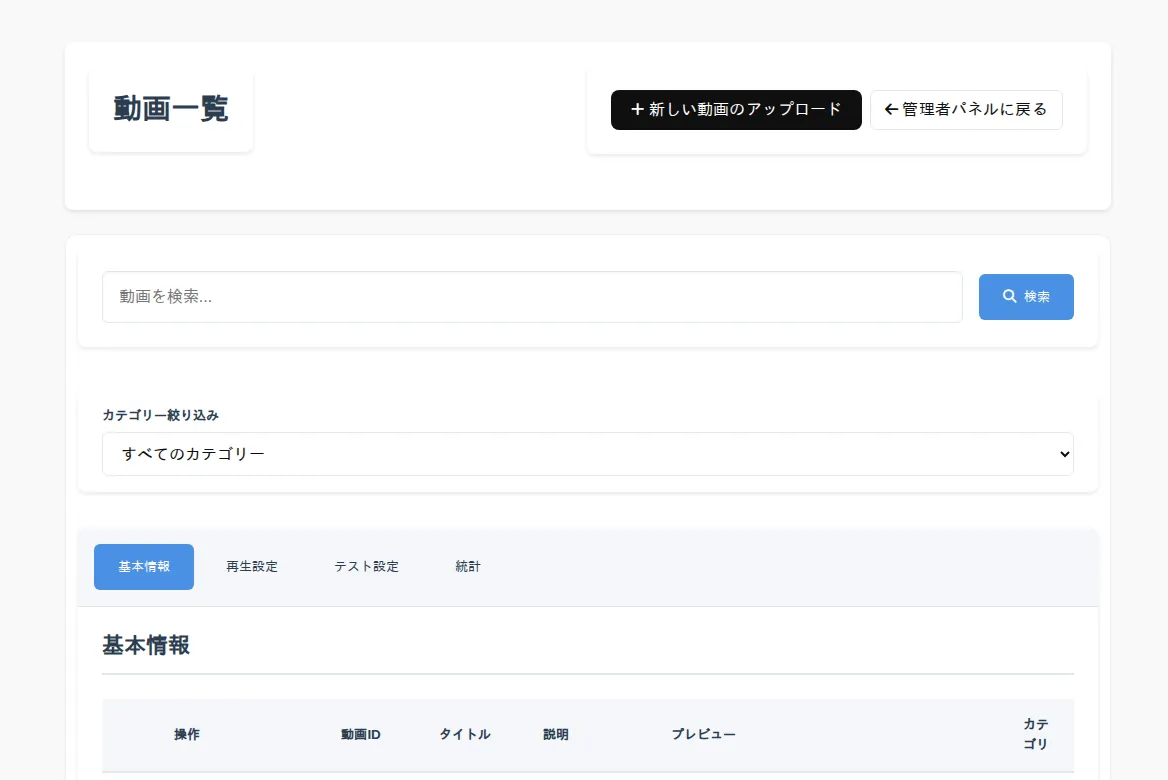Click the 動画一覧 page title
The width and height of the screenshot is (1168, 780).
[x=171, y=109]
